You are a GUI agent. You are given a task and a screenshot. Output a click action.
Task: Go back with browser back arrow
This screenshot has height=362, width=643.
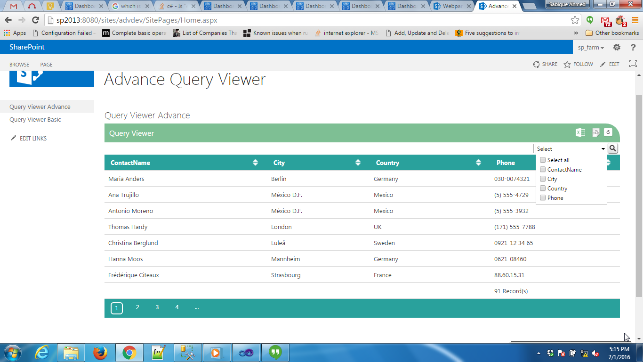[9, 20]
